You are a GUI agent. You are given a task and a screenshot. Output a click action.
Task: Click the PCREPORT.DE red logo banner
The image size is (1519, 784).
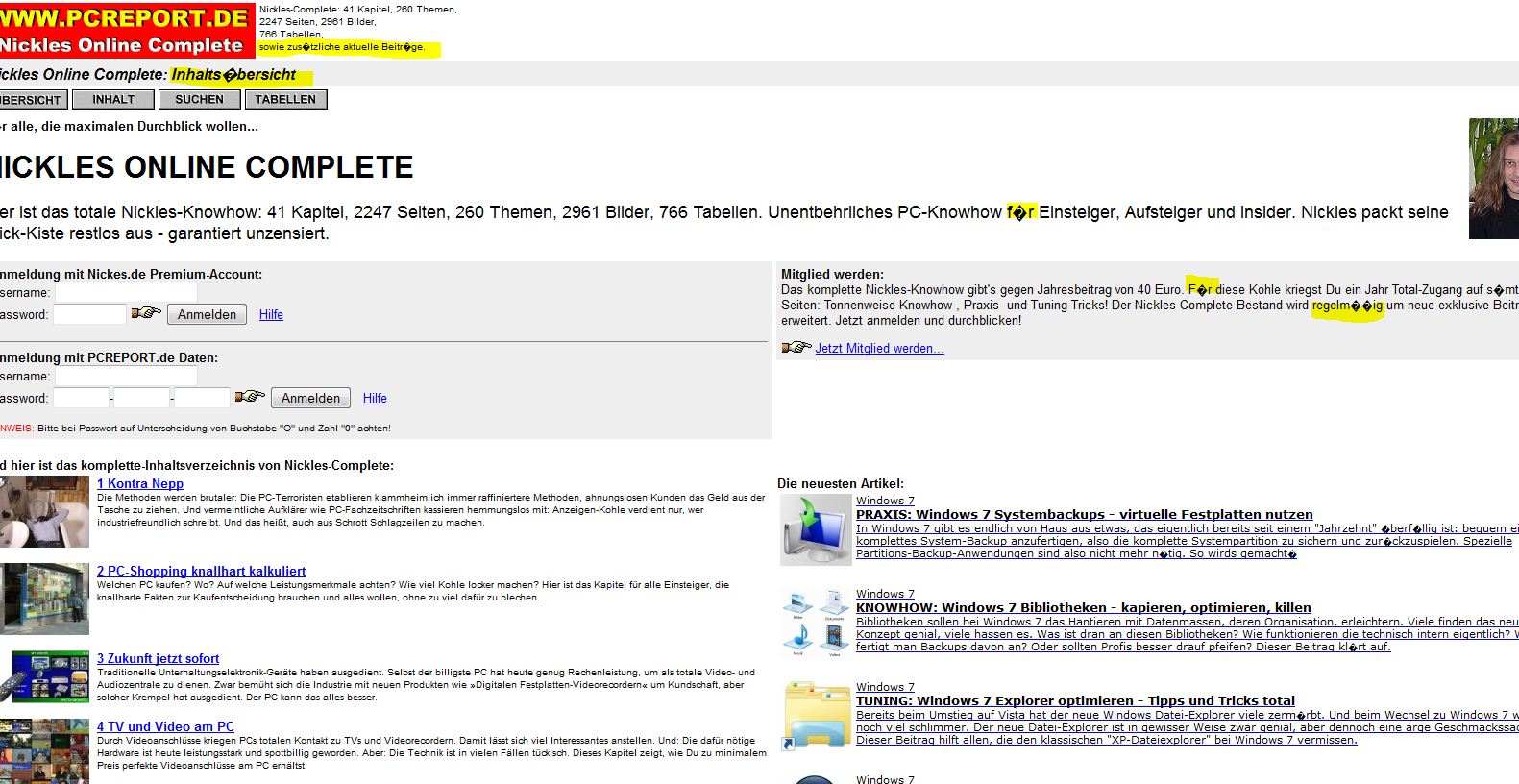[x=127, y=31]
